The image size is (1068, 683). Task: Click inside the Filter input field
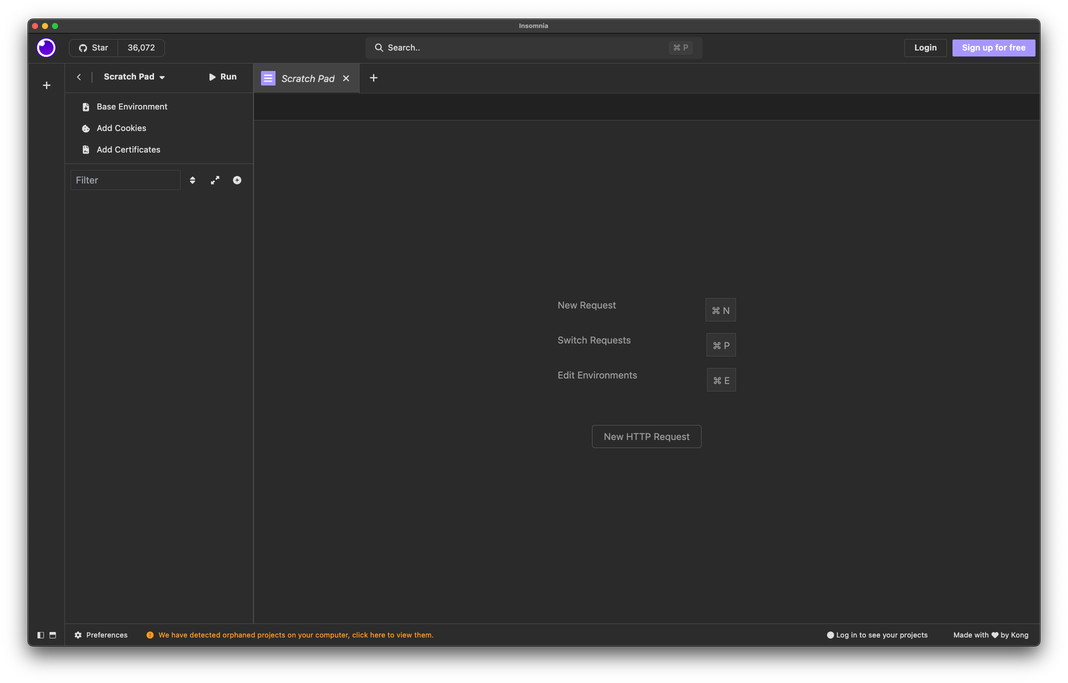[x=124, y=180]
